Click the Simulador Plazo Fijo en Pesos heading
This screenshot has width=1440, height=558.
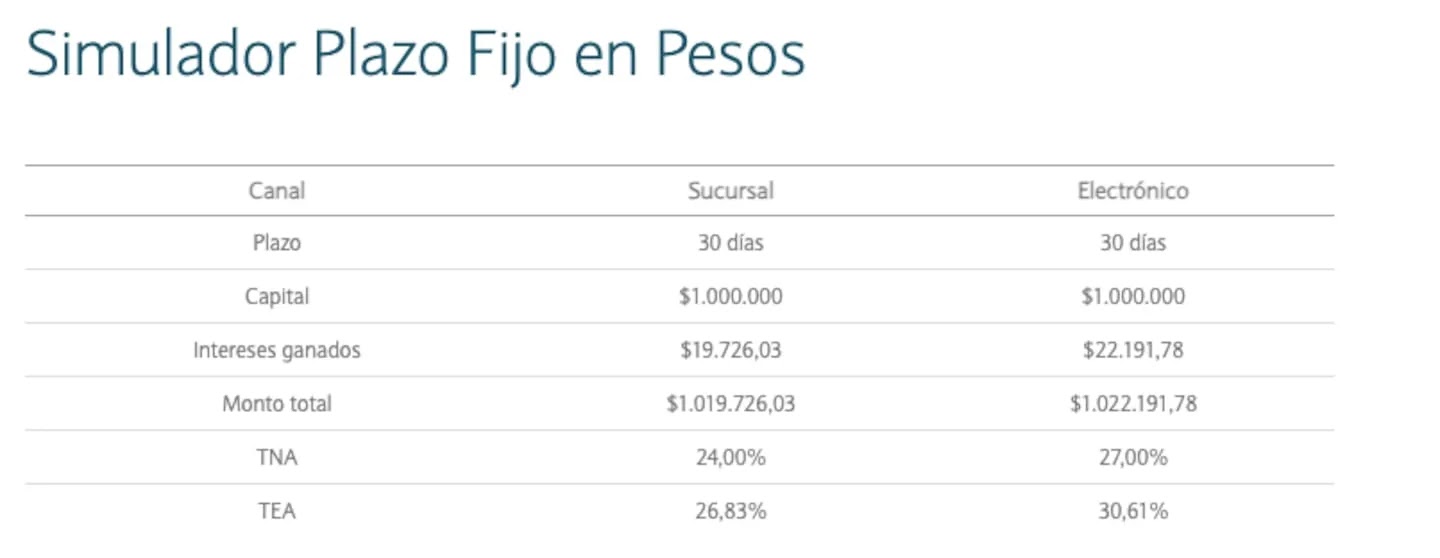coord(415,54)
